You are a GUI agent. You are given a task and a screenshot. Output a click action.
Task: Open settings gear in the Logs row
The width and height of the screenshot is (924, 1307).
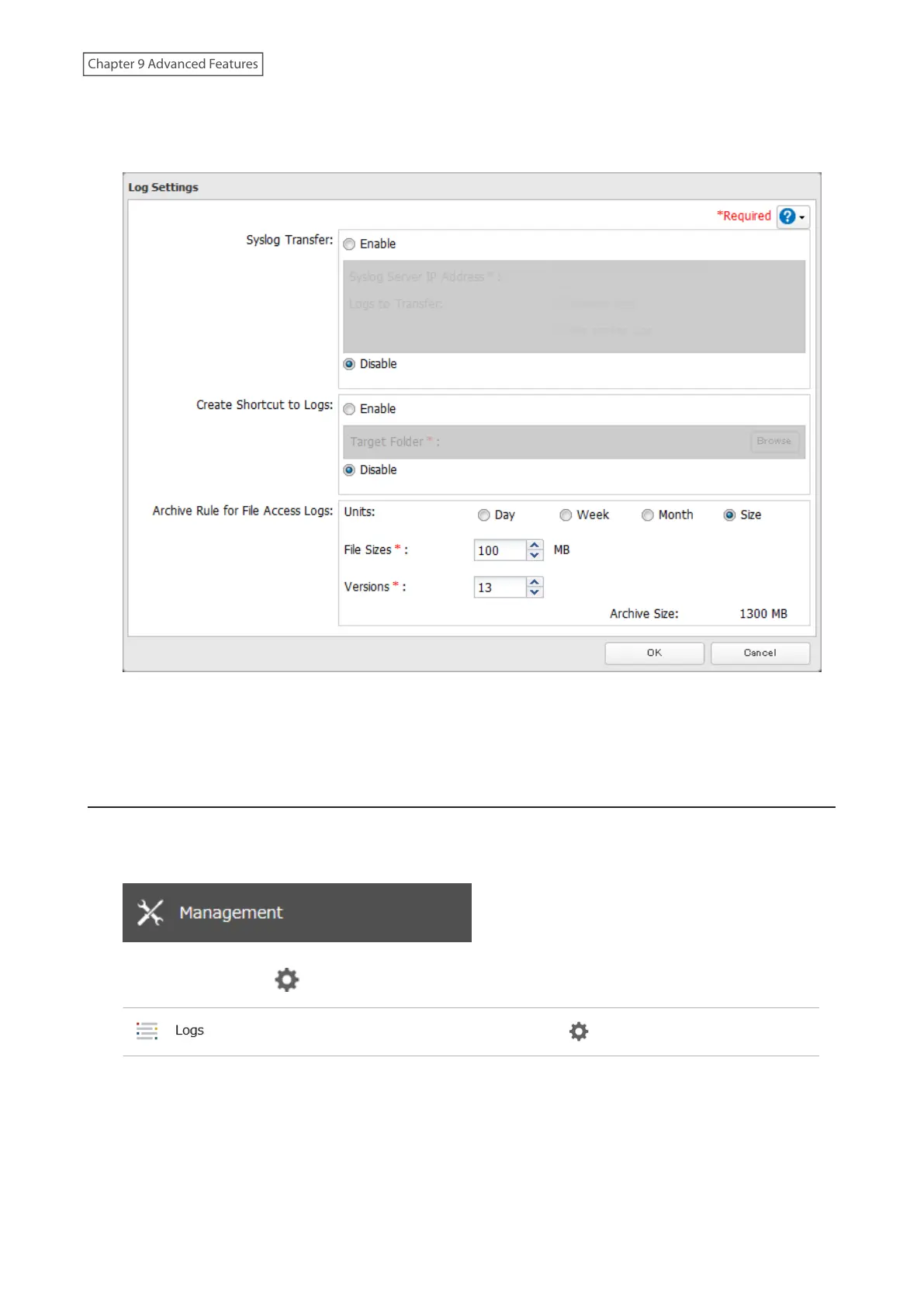click(x=579, y=1031)
